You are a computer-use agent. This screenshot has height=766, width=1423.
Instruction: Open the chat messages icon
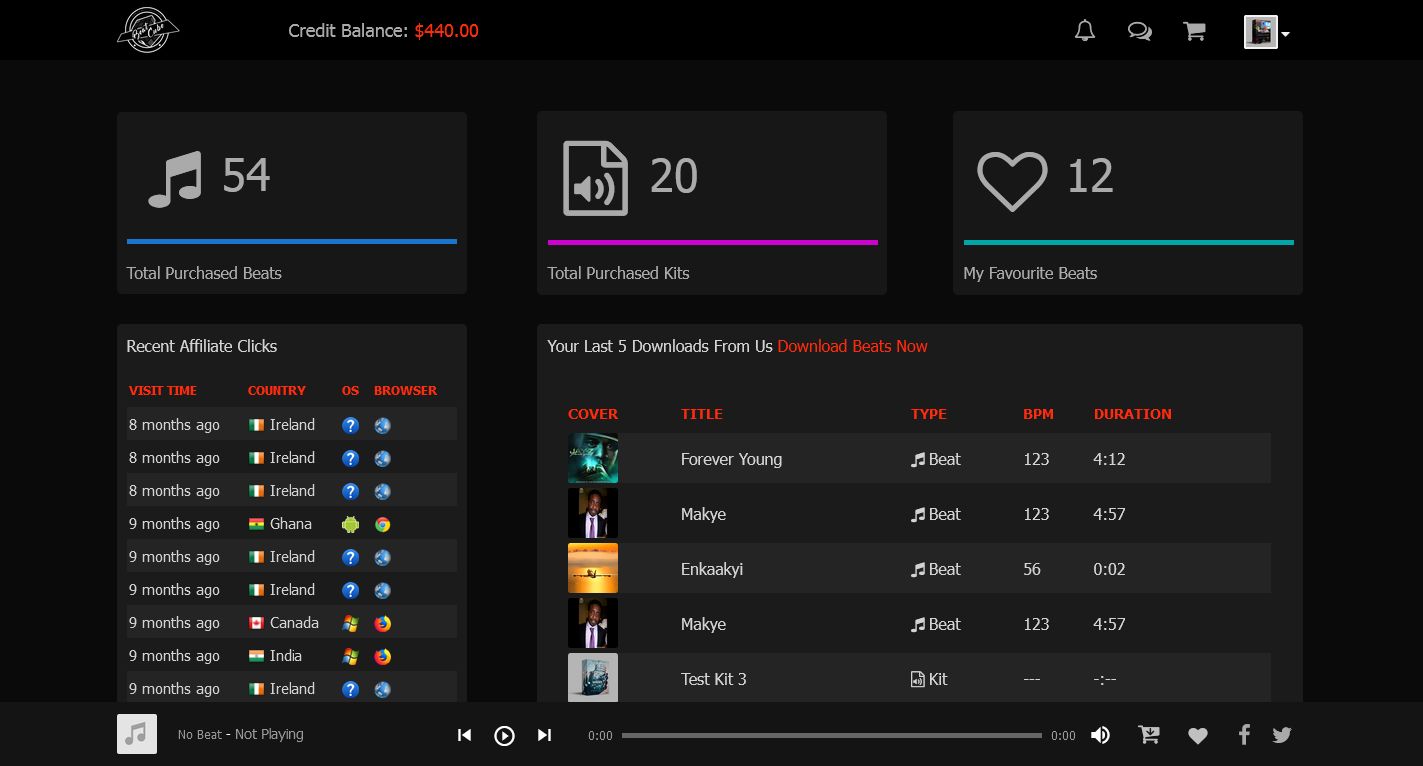point(1139,31)
